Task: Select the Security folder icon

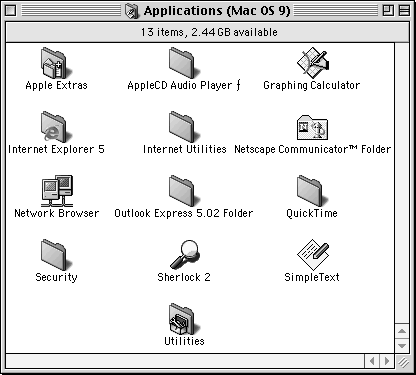Action: point(56,255)
